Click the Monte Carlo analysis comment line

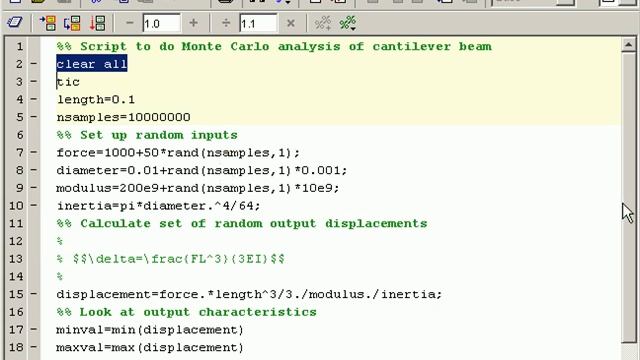(x=274, y=47)
